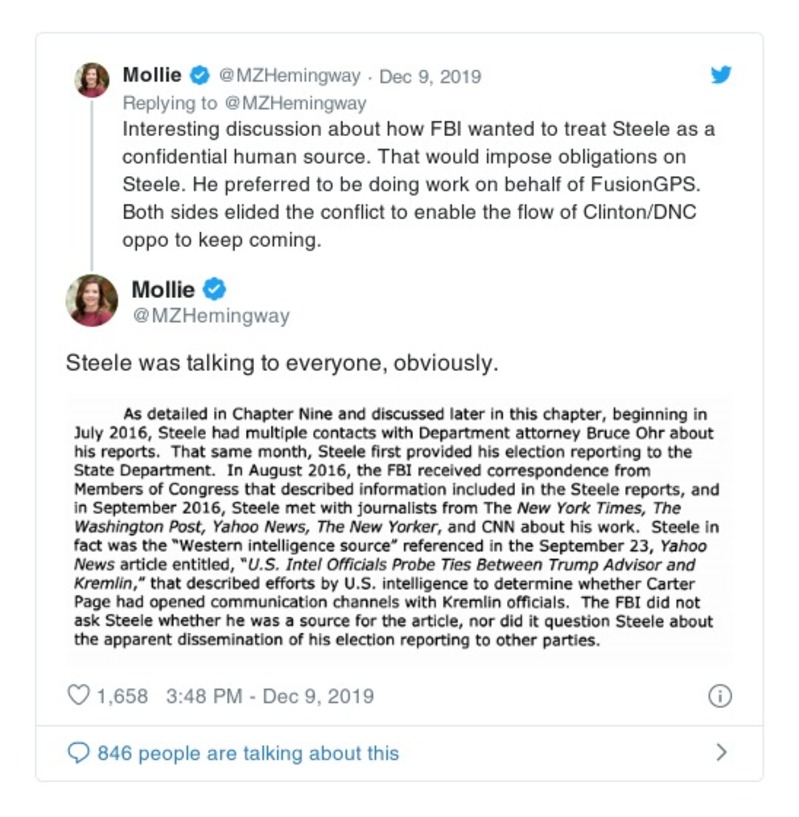Screen dimensions: 799x817
Task: Expand conversation with the right chevron arrow
Action: [x=722, y=753]
